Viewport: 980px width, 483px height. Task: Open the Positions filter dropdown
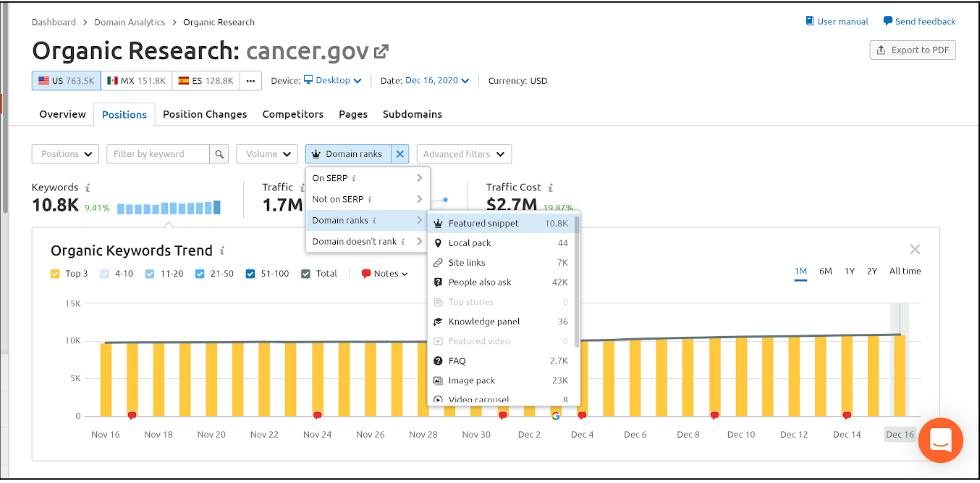pos(66,154)
